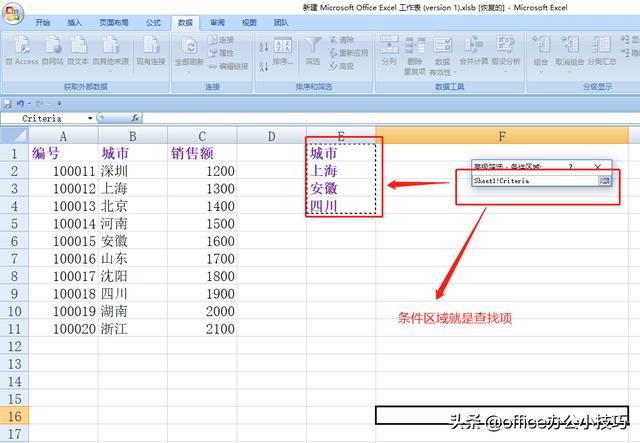The width and height of the screenshot is (640, 443).
Task: Open the Name Box dropdown arrow
Action: tap(90, 118)
